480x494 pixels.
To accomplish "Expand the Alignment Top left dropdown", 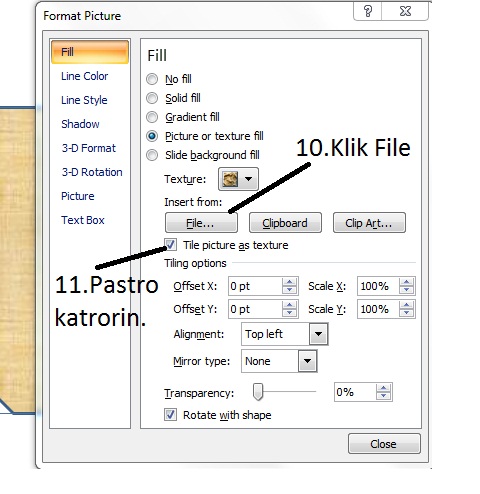I will click(x=318, y=334).
